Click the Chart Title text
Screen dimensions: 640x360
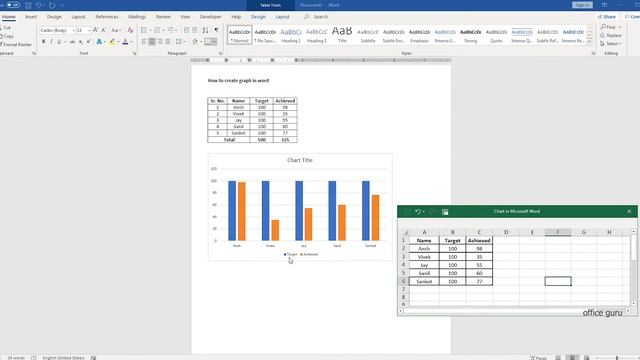tap(300, 160)
